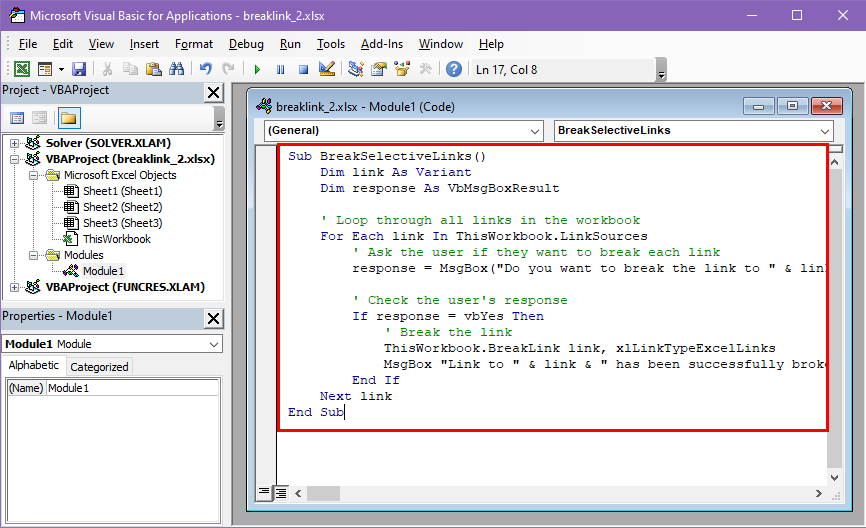This screenshot has height=528, width=866.
Task: Toggle Design Mode icon
Action: pos(327,69)
